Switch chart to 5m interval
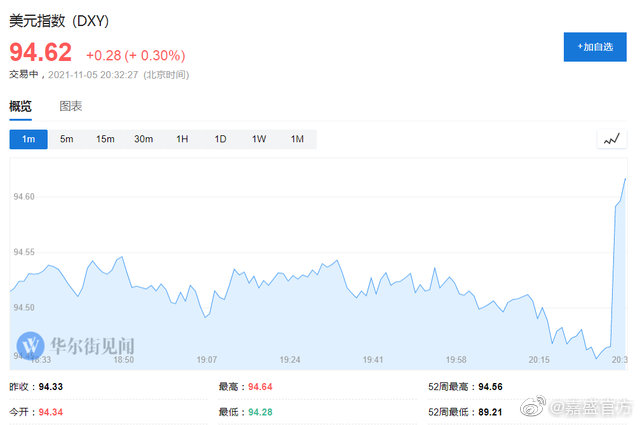The width and height of the screenshot is (640, 425). coord(66,139)
